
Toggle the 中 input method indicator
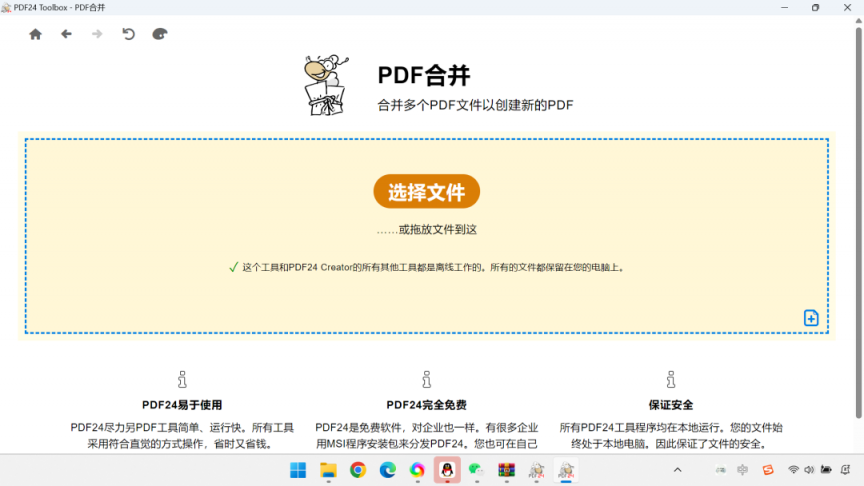click(743, 470)
